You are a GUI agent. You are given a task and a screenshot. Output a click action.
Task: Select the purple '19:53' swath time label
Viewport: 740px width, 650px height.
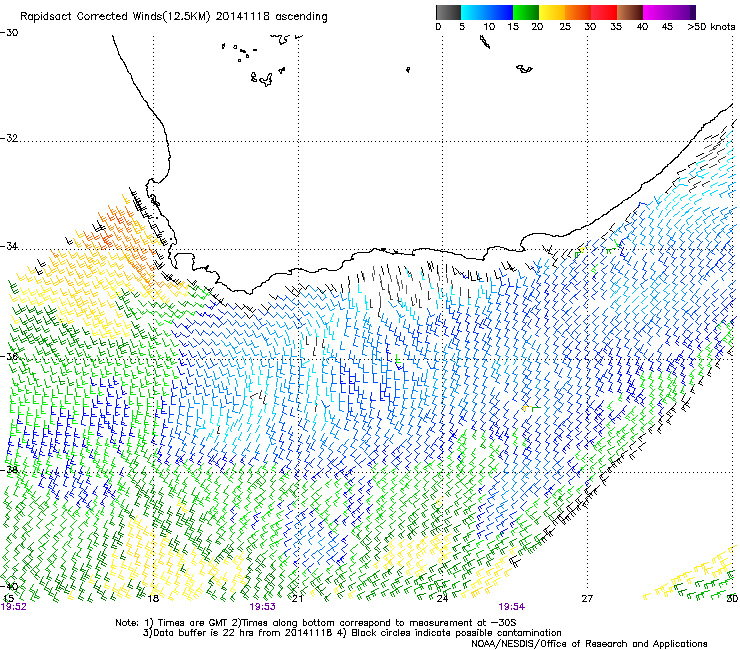[262, 607]
